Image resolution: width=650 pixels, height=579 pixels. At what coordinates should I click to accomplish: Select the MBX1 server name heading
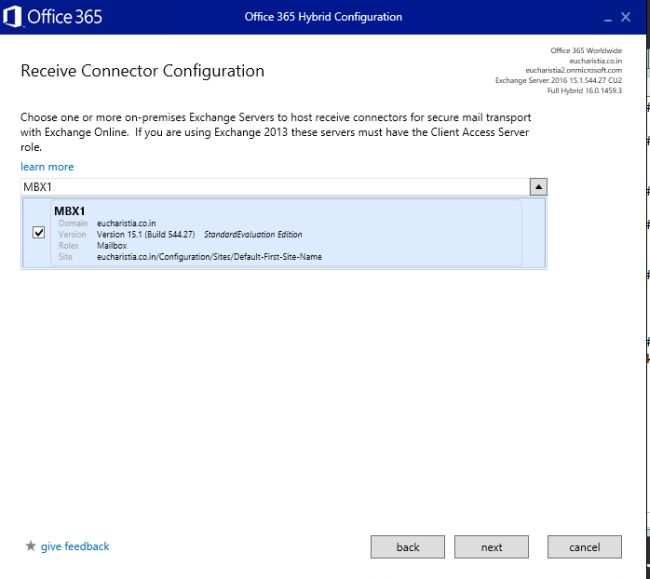pyautogui.click(x=70, y=211)
